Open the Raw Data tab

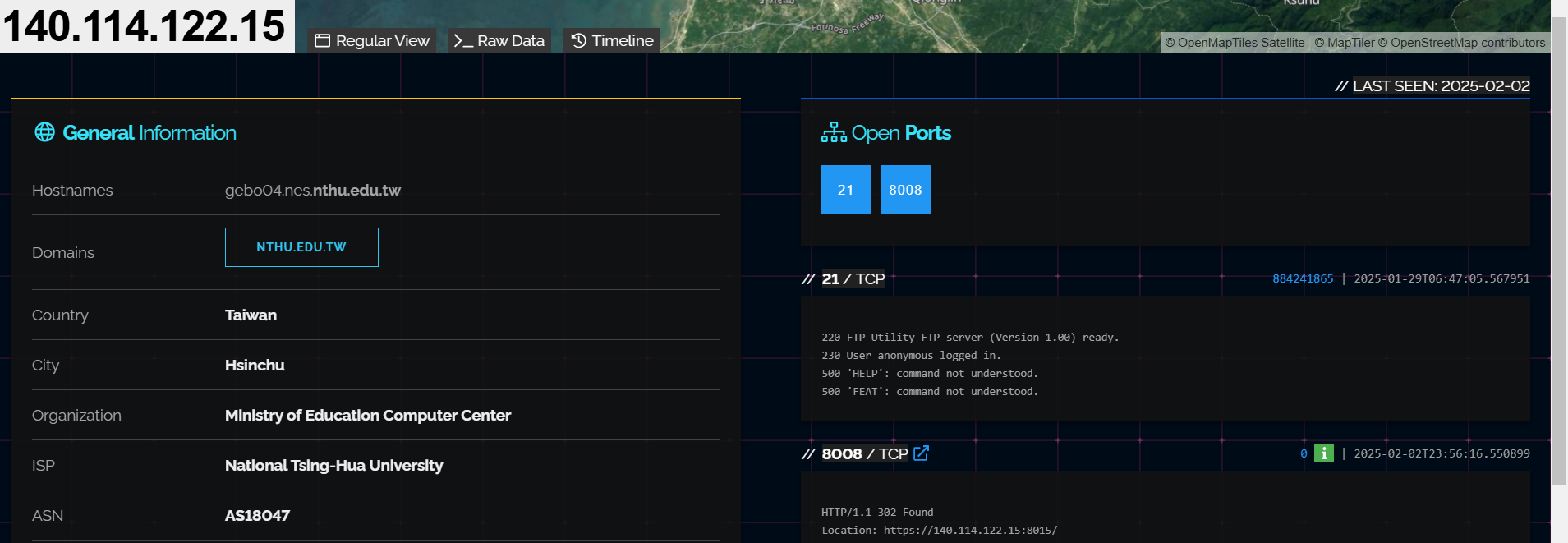(x=499, y=40)
